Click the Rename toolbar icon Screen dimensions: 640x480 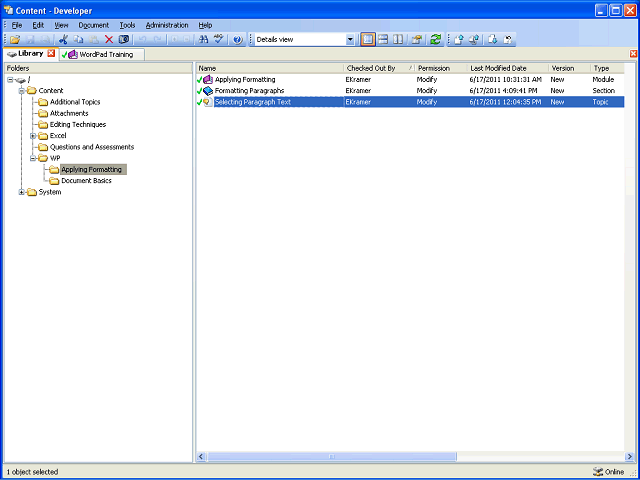click(124, 40)
